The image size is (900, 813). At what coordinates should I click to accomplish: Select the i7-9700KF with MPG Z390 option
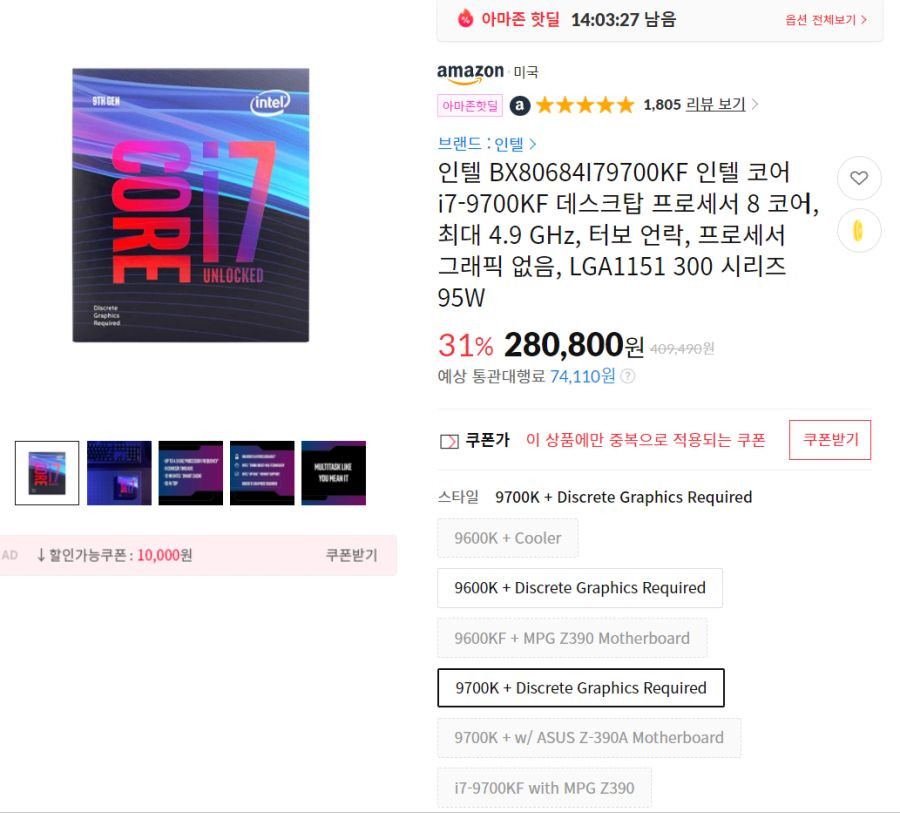pos(544,788)
